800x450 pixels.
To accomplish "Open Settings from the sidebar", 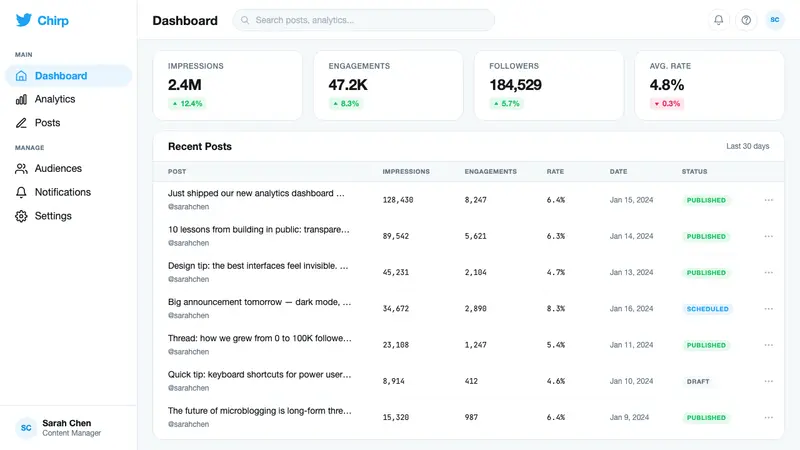I will coord(68,216).
